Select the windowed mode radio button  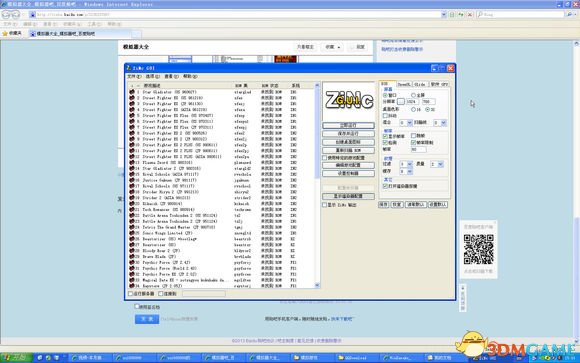point(385,95)
